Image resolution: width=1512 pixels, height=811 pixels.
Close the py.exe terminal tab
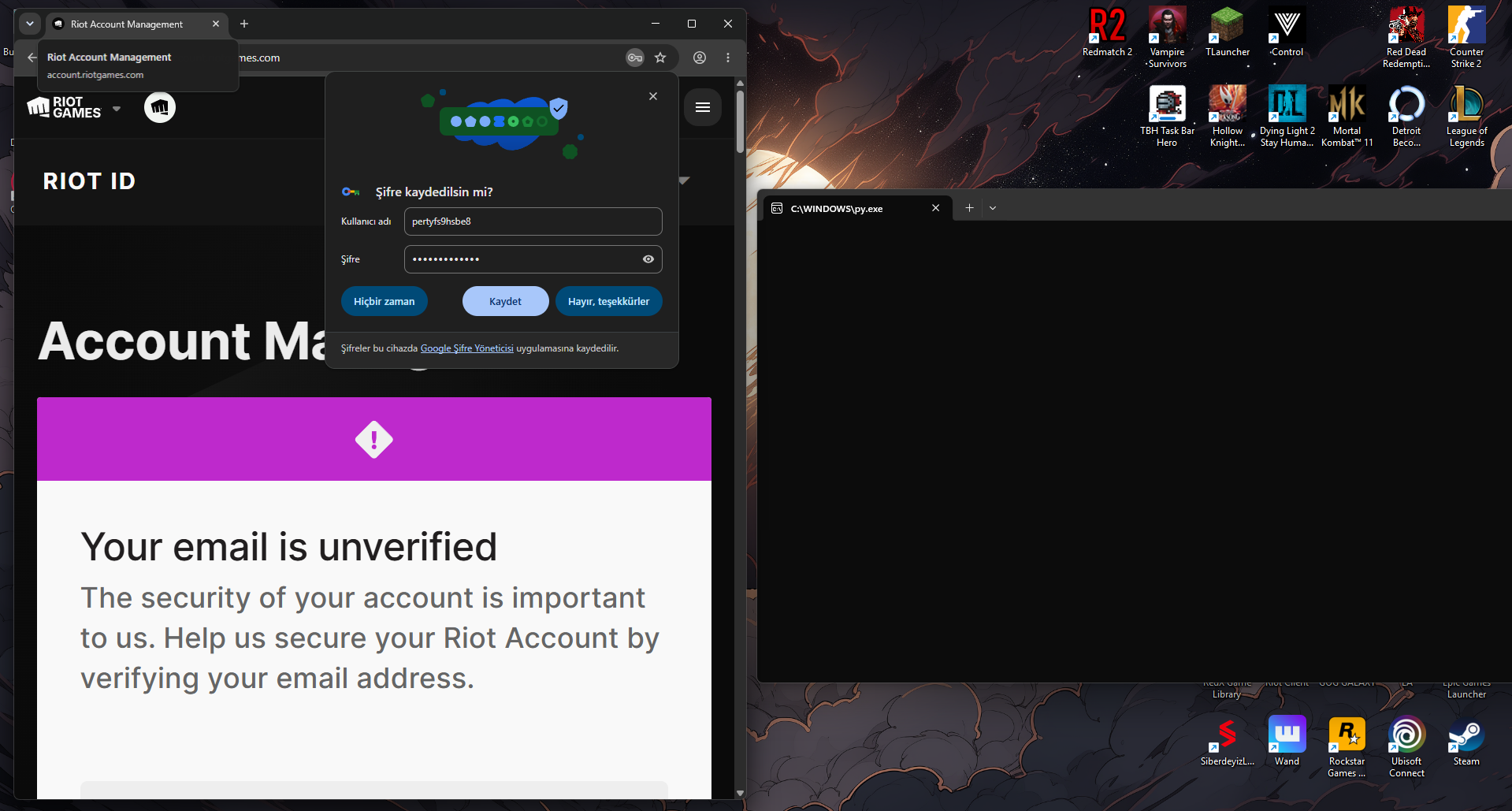[x=935, y=208]
